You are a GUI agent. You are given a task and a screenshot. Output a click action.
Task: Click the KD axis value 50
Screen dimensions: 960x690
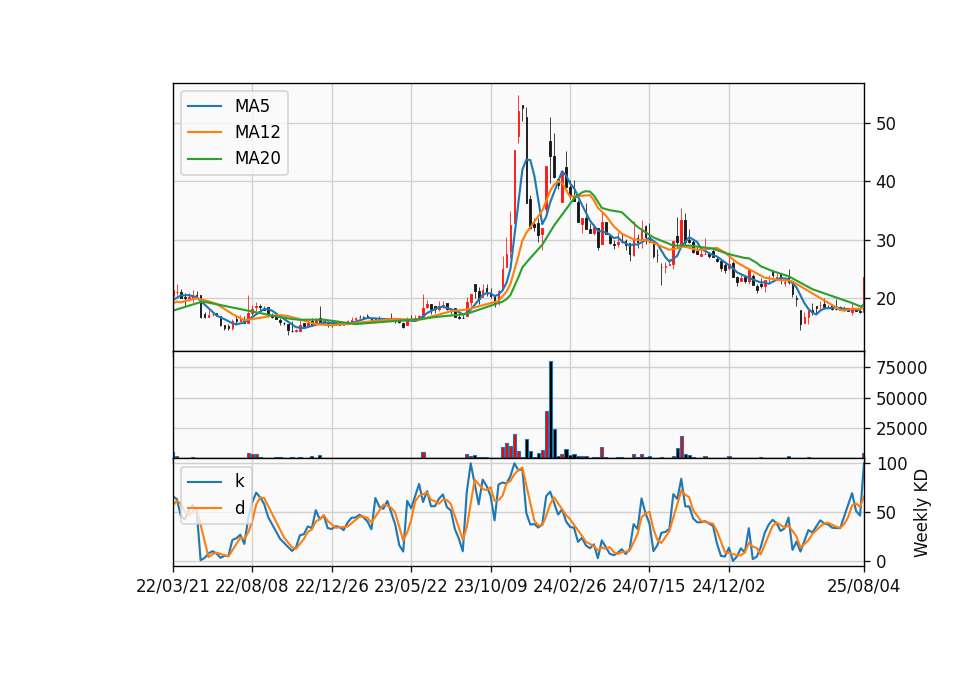tap(887, 513)
